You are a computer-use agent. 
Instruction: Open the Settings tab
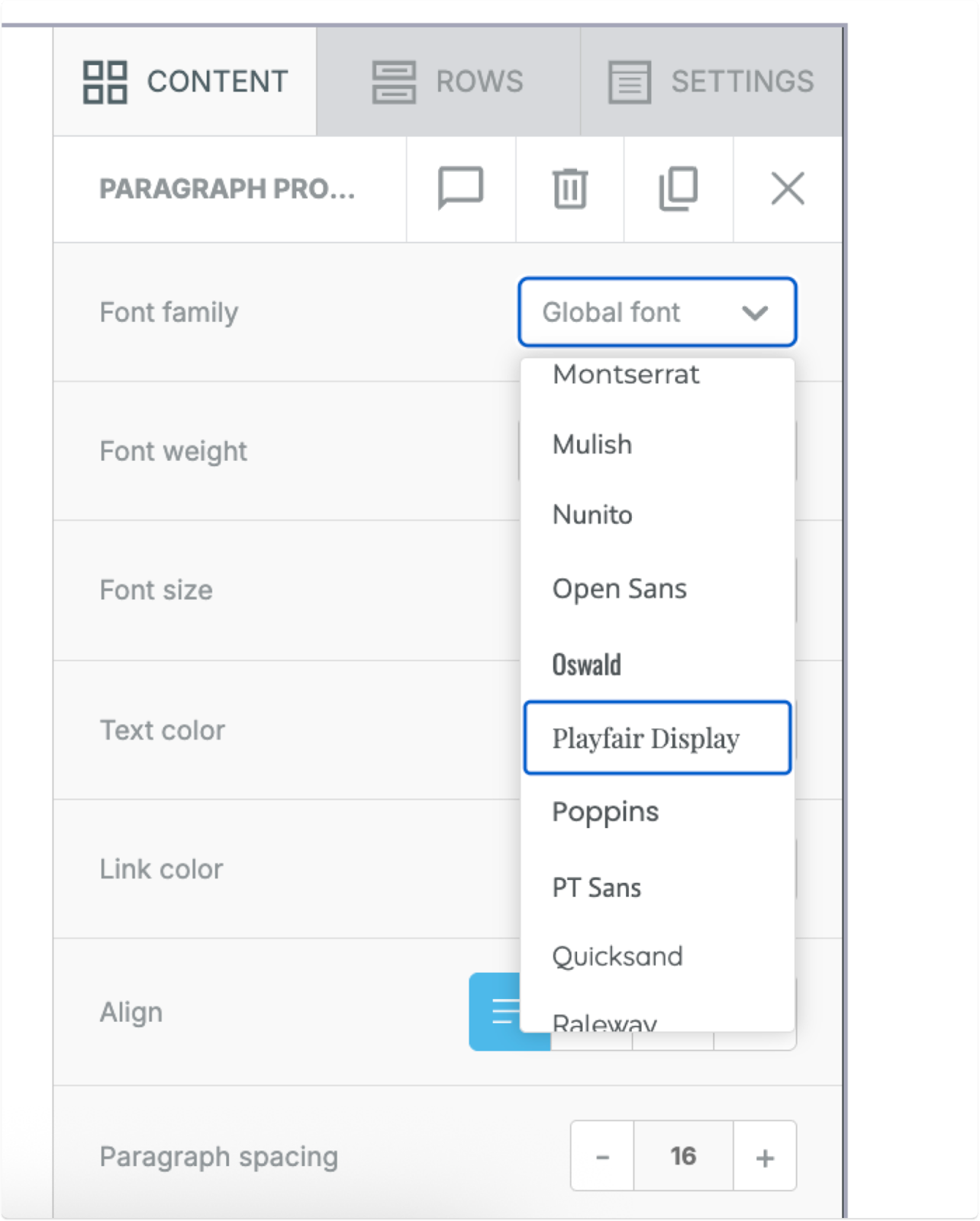pyautogui.click(x=711, y=82)
